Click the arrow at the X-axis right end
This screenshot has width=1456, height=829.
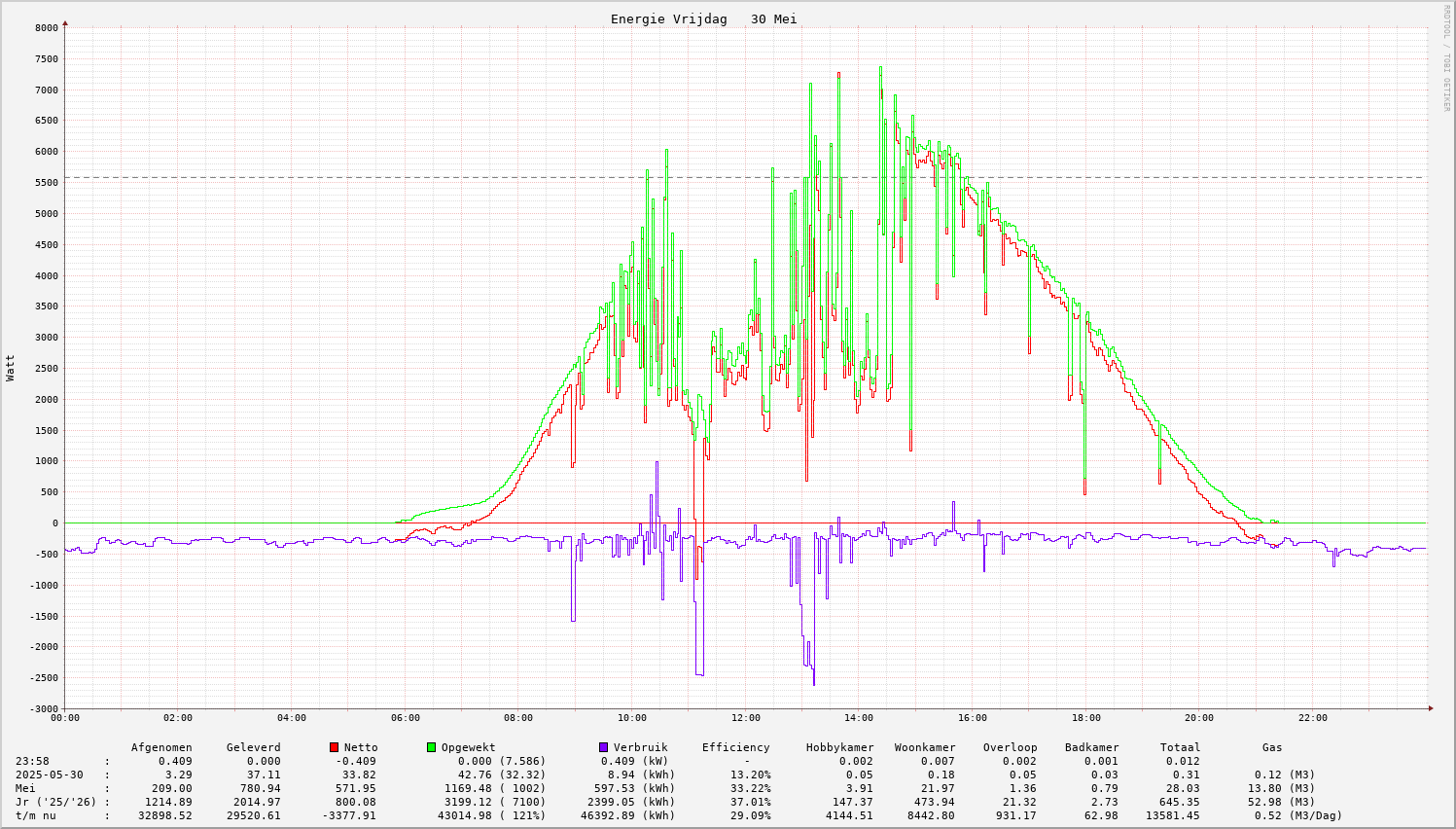[1430, 708]
